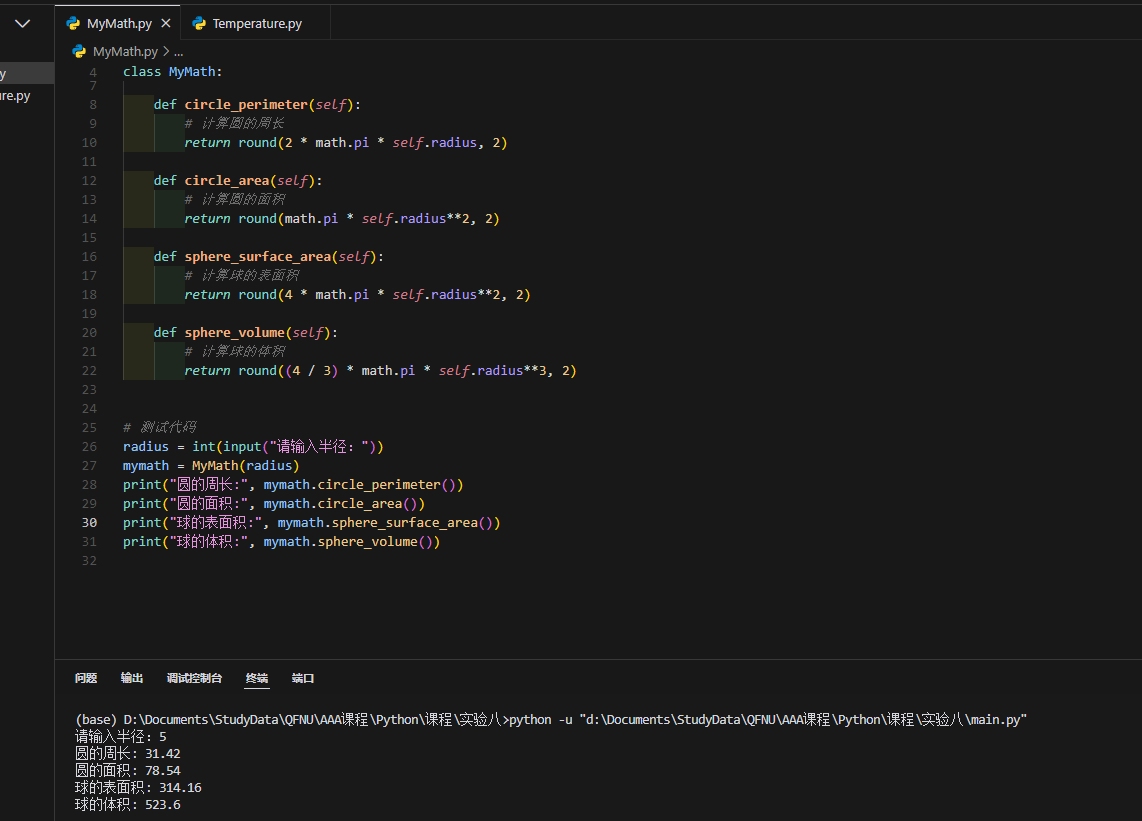Select the highlighted file in the explorer sidebar

tap(27, 74)
